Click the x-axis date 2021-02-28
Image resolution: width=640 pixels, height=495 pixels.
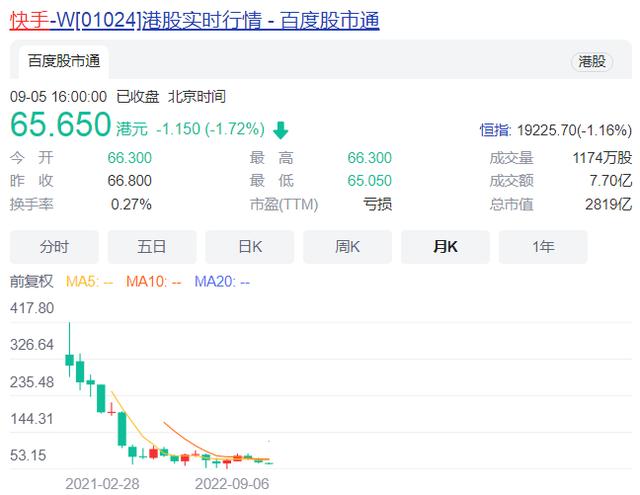pos(102,484)
